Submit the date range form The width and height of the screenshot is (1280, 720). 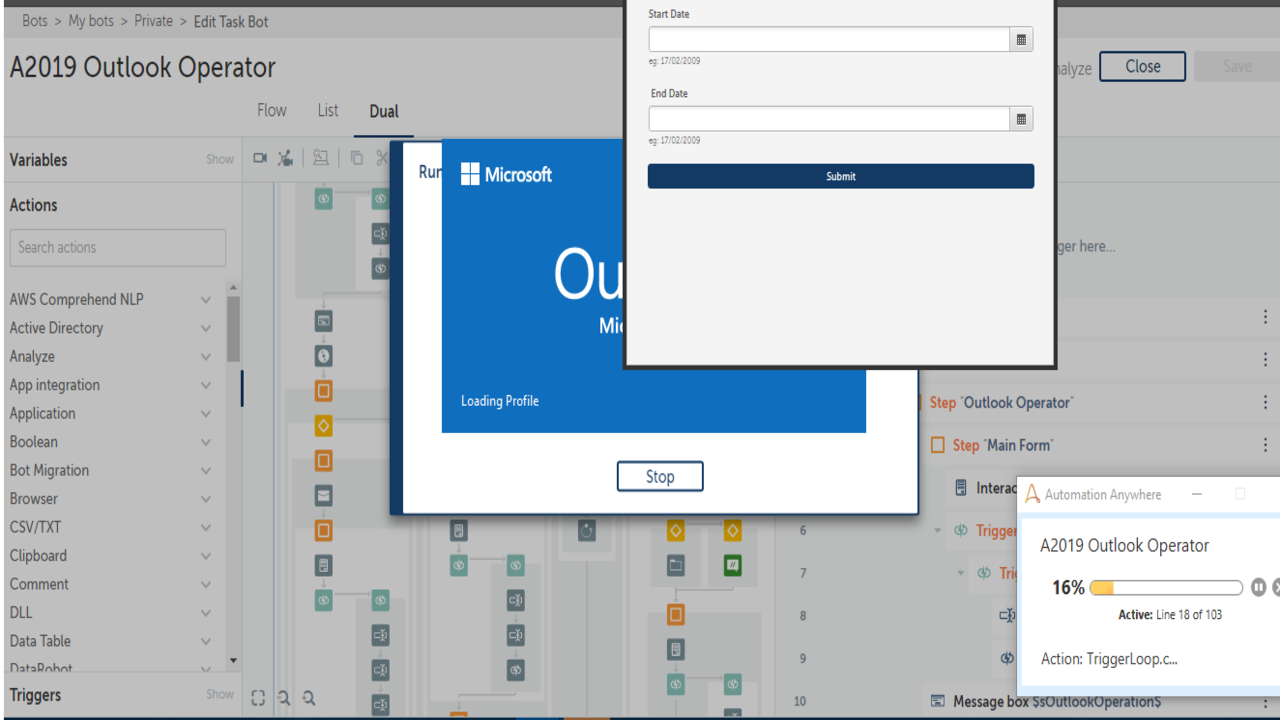point(841,176)
